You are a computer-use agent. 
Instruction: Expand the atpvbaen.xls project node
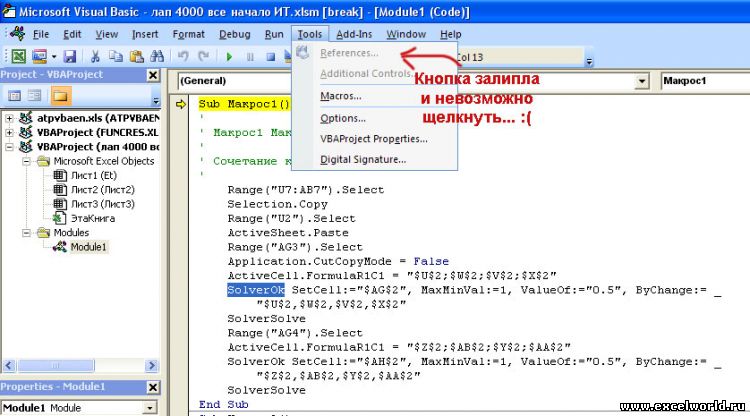coord(10,119)
